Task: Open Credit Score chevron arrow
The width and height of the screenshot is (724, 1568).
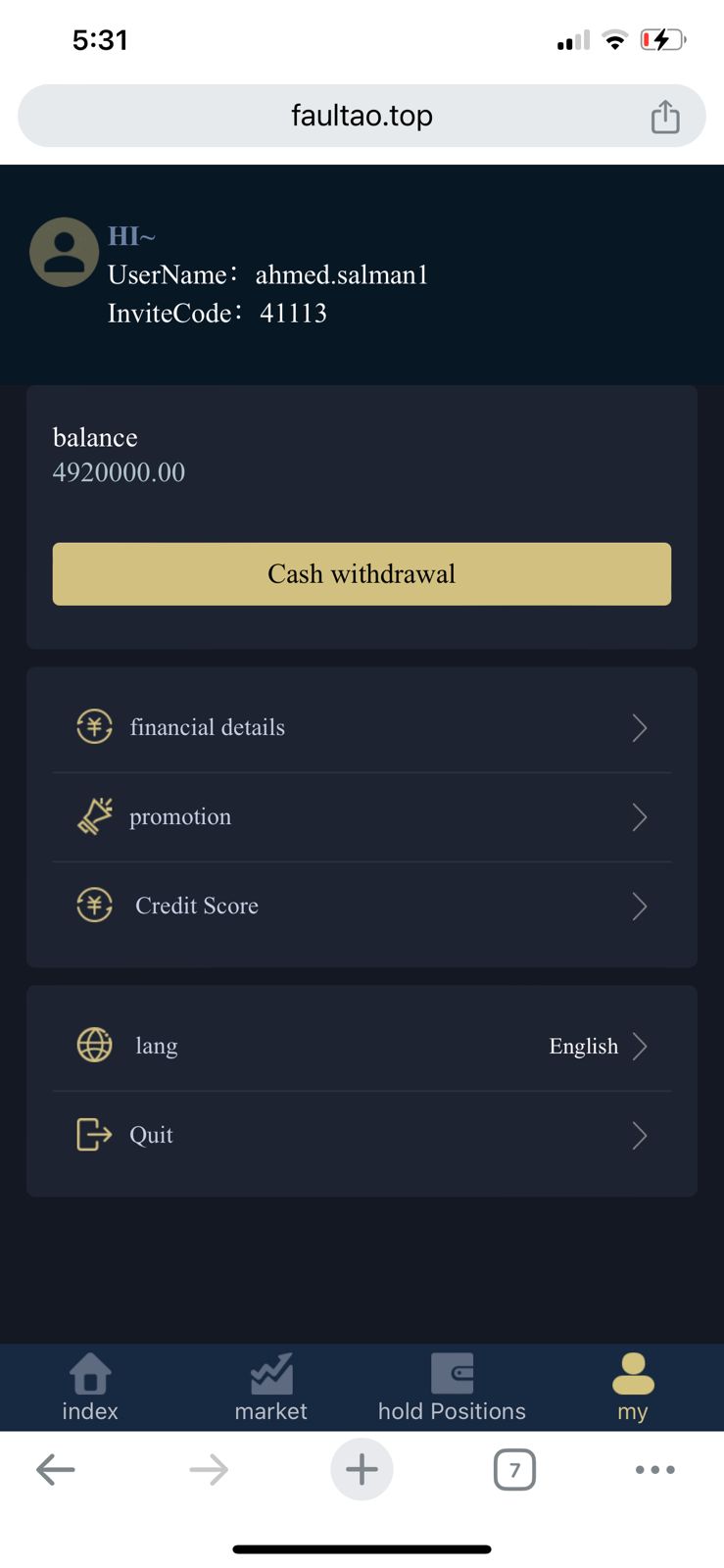Action: coord(640,906)
